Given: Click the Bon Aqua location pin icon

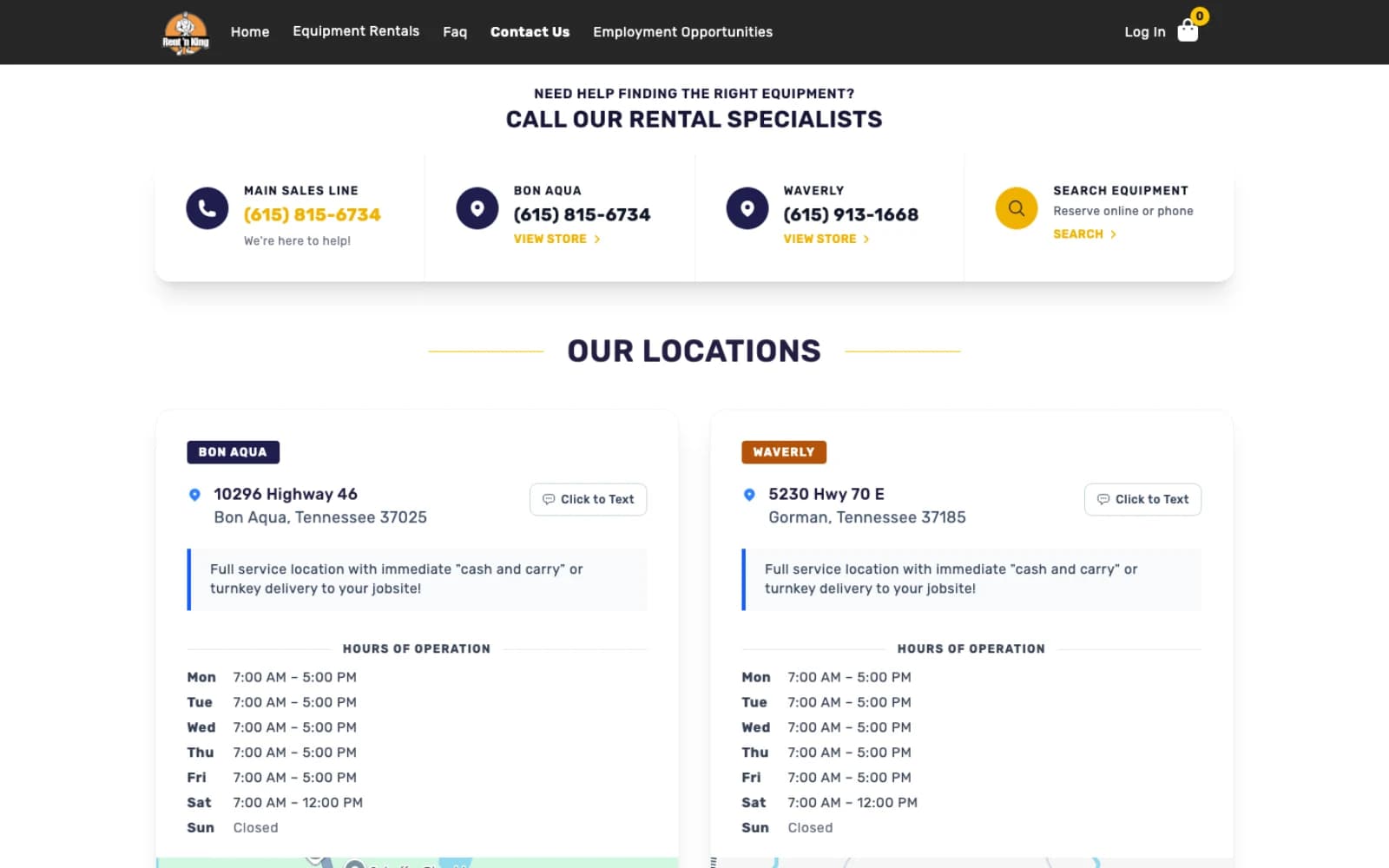Looking at the screenshot, I should (477, 208).
